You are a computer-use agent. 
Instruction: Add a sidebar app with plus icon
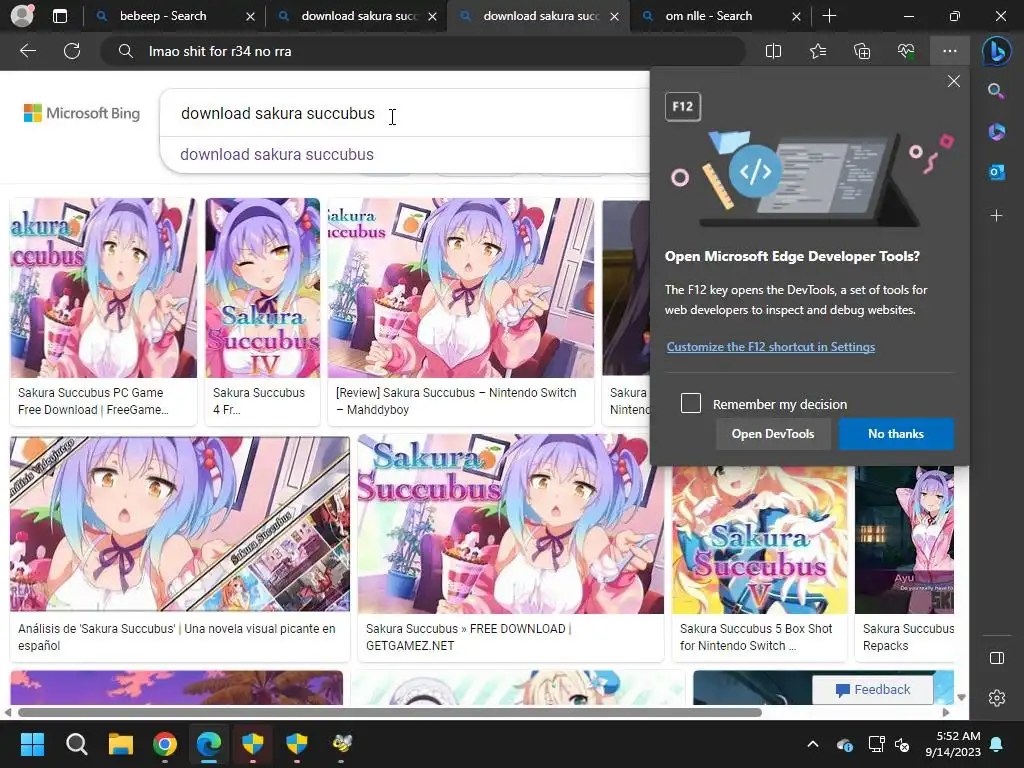point(997,216)
